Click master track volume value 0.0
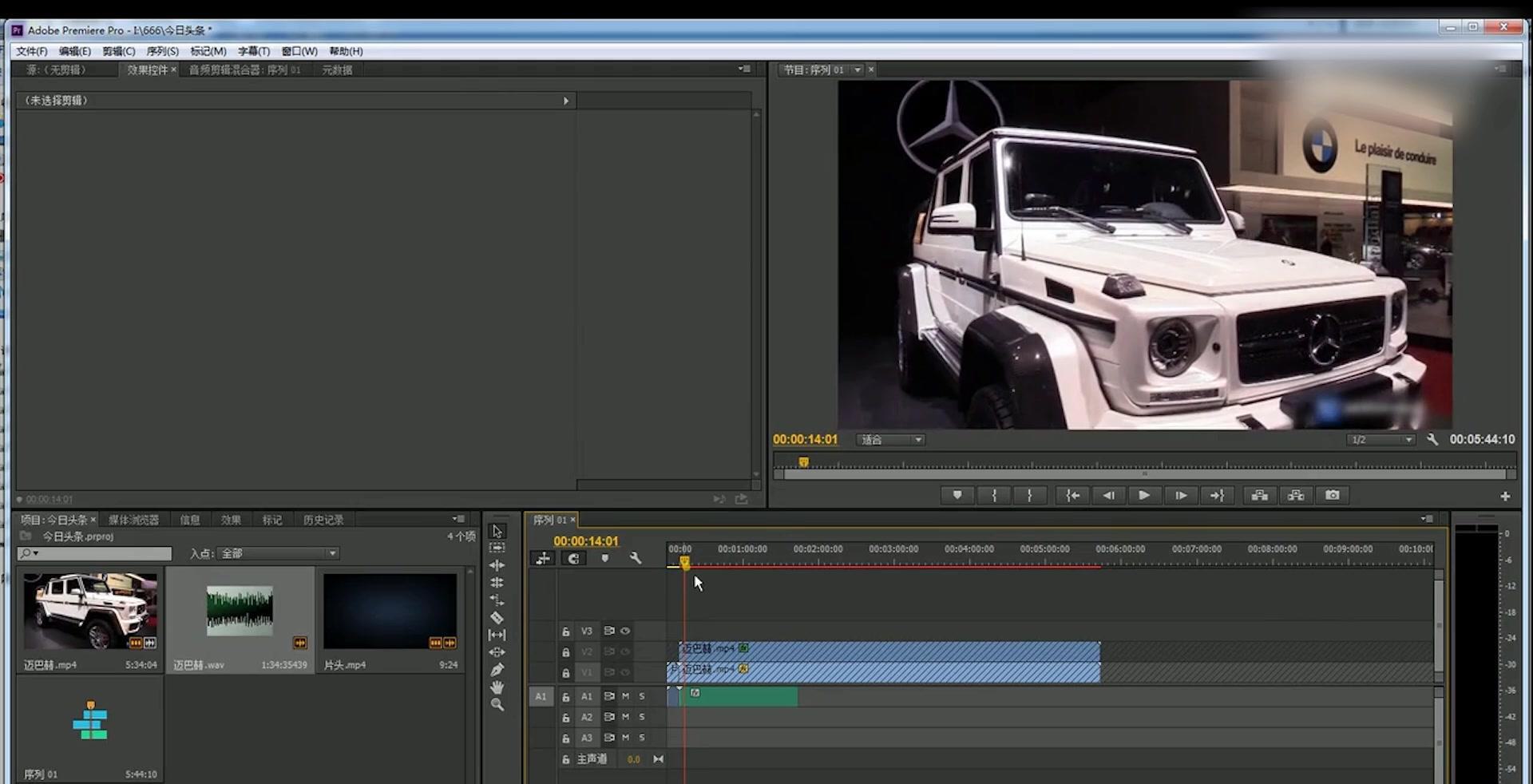This screenshot has width=1533, height=784. [x=633, y=759]
